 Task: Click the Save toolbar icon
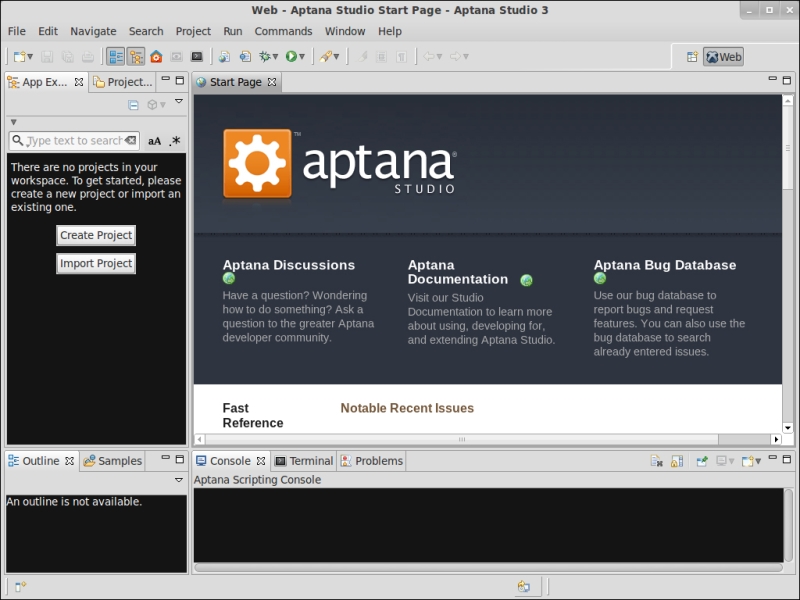[x=47, y=57]
